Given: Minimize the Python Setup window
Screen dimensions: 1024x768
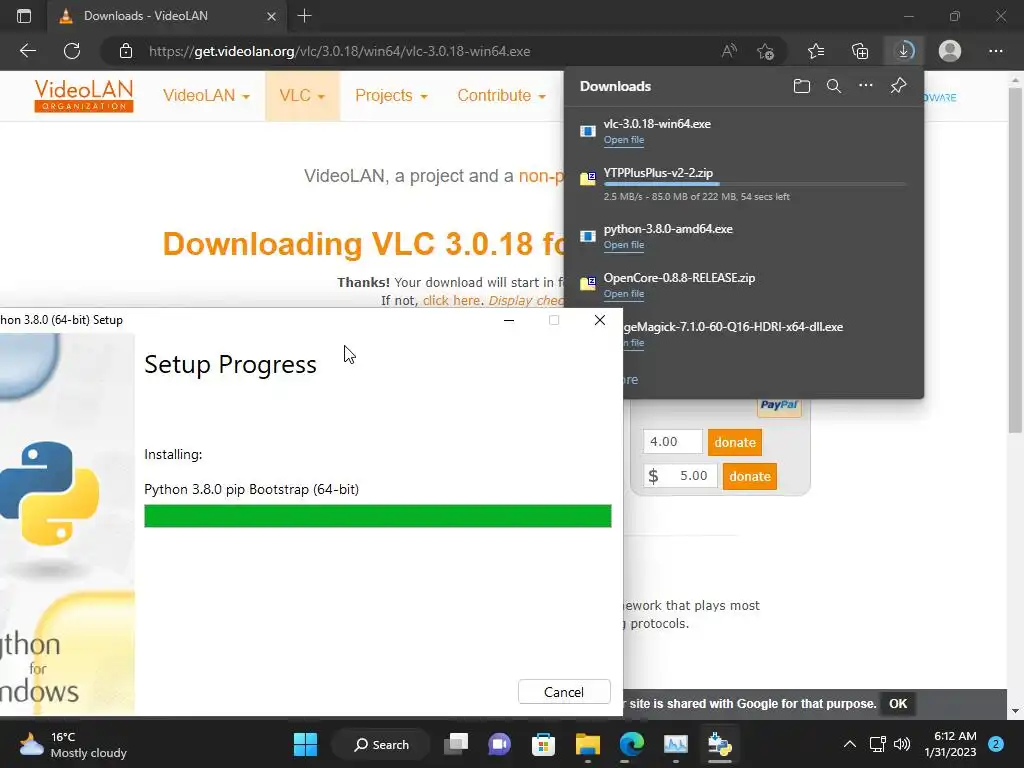Looking at the screenshot, I should pos(509,320).
